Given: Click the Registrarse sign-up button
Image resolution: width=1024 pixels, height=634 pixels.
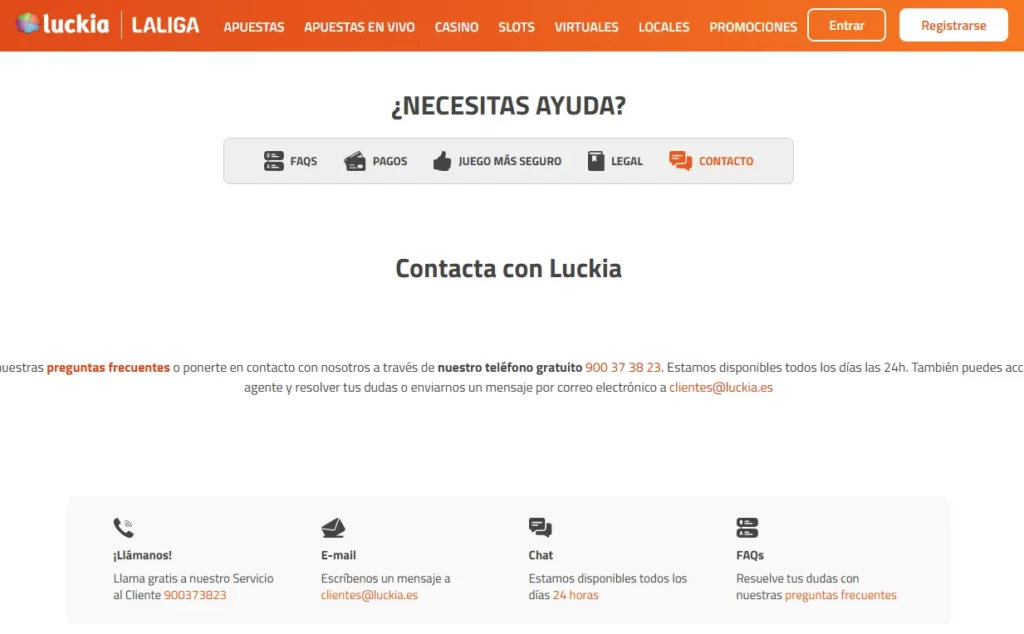Looking at the screenshot, I should (953, 25).
